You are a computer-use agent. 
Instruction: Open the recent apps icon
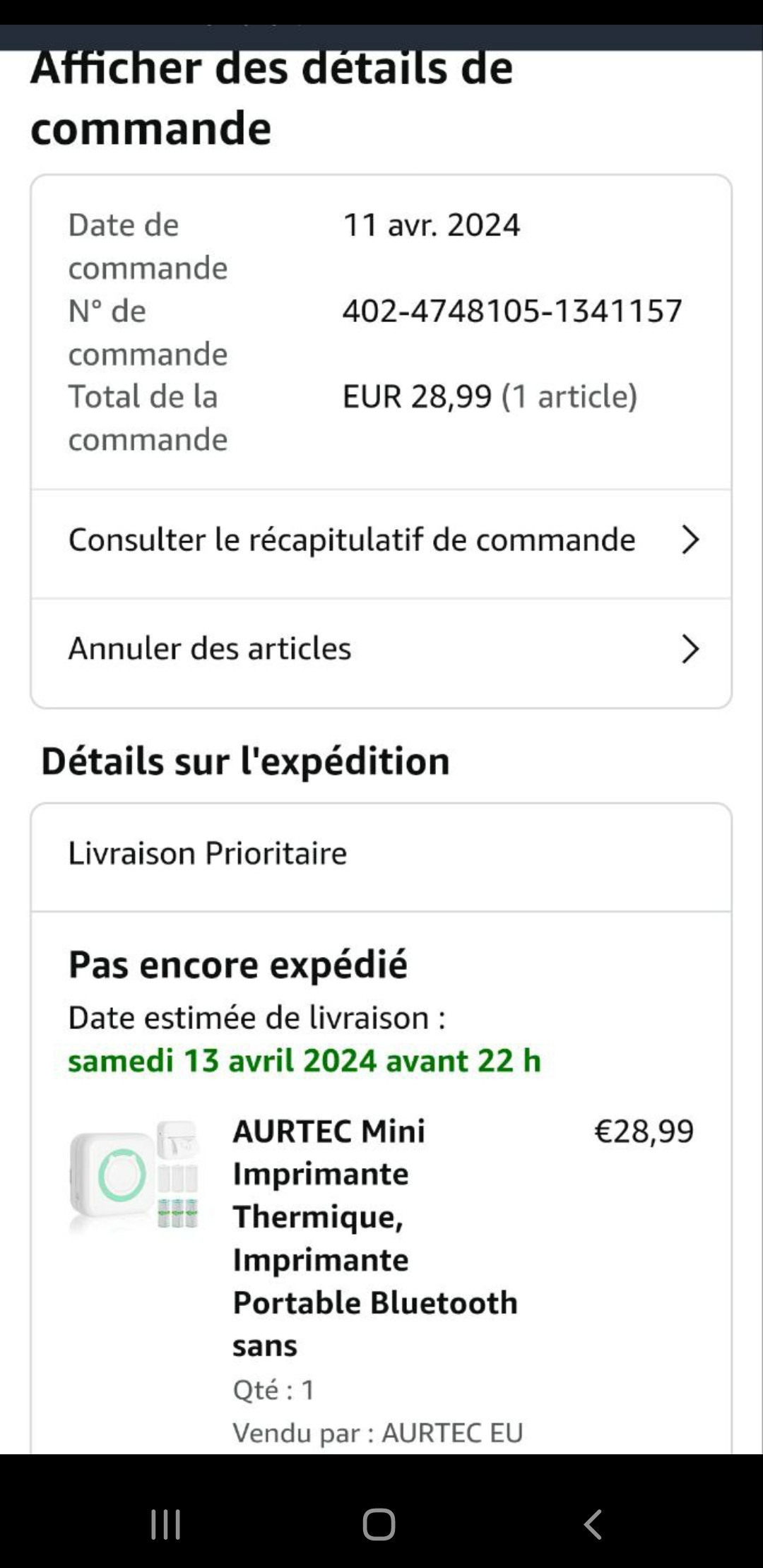(166, 1524)
